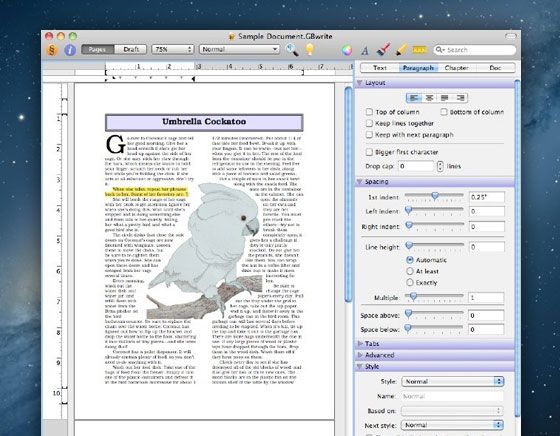Click the magnifying glass find icon
Screen dimensions: 560x436
(x=292, y=50)
